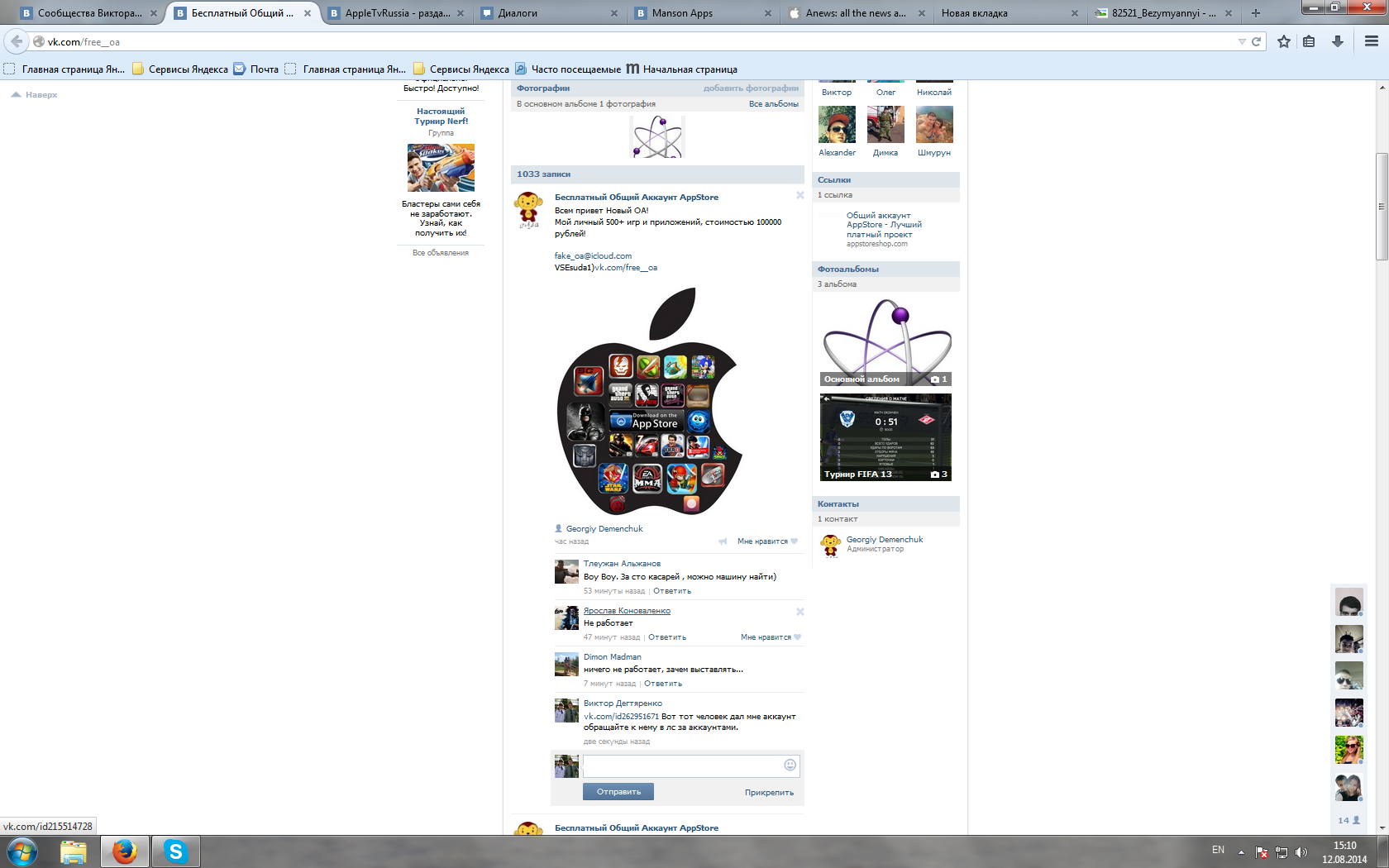Focus the comment input field
The width and height of the screenshot is (1389, 868).
[x=691, y=765]
